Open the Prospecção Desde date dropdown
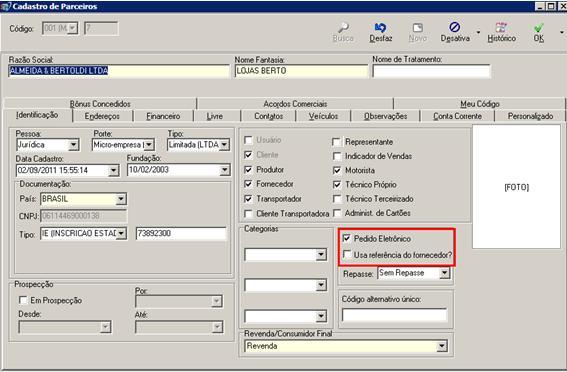This screenshot has width=567, height=372. pos(105,327)
